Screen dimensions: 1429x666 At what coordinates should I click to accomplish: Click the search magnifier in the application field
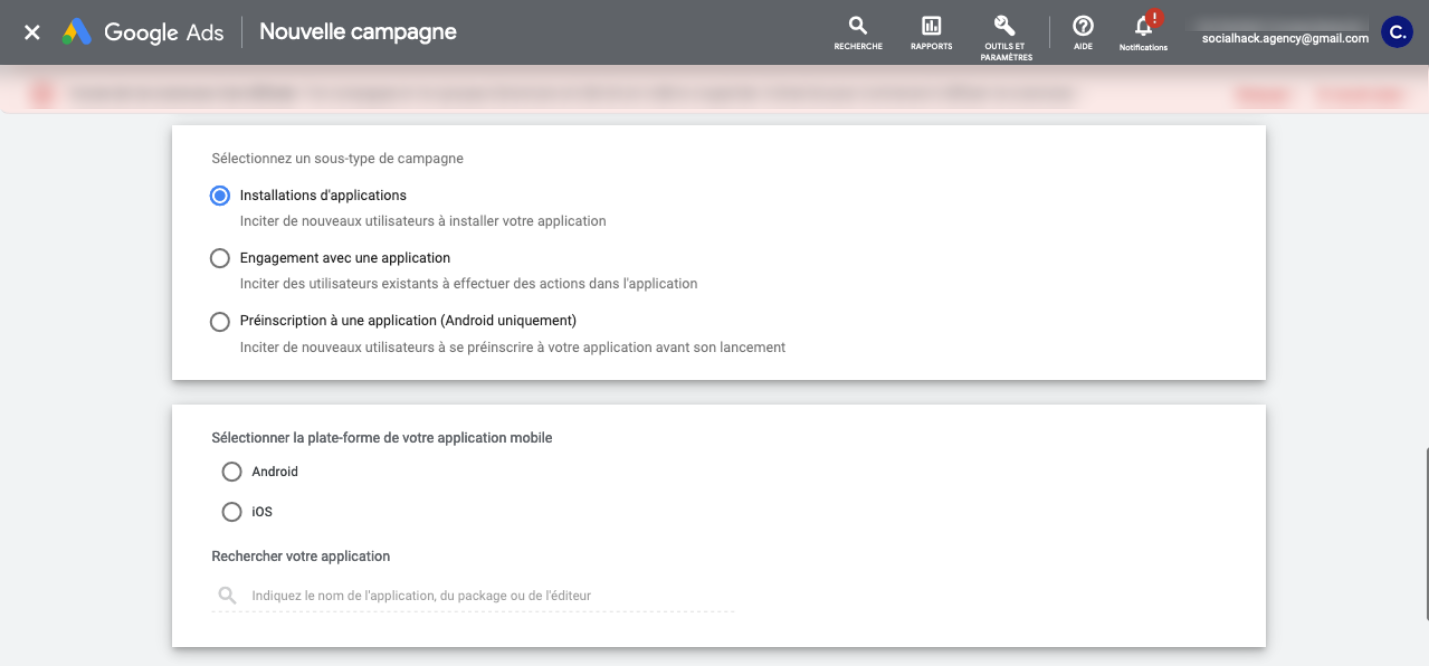[x=226, y=594]
